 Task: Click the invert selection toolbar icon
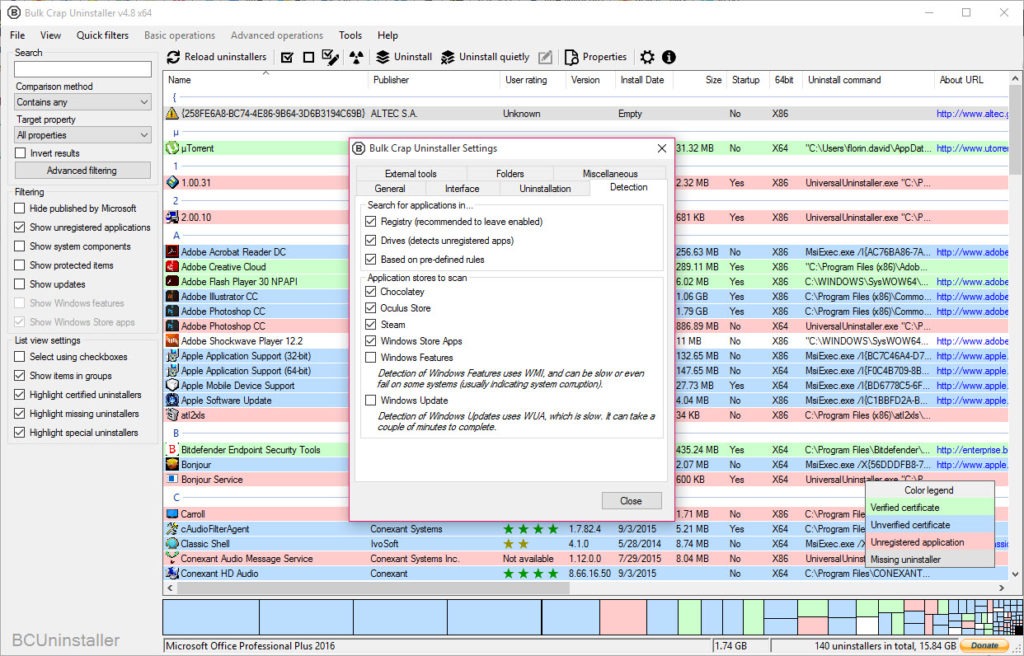330,57
